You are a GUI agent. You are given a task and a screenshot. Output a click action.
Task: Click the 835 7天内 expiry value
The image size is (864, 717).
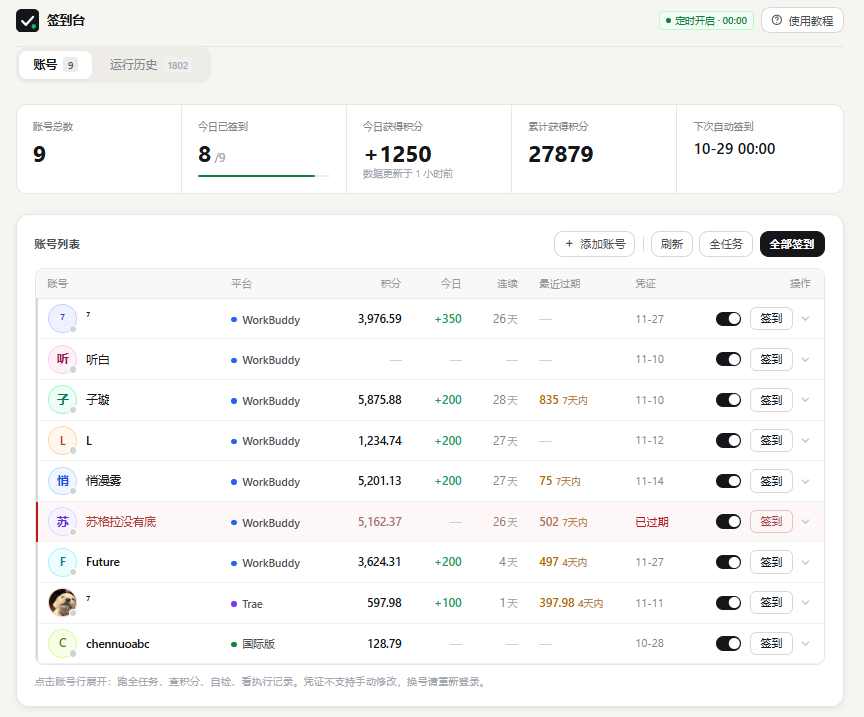[563, 400]
